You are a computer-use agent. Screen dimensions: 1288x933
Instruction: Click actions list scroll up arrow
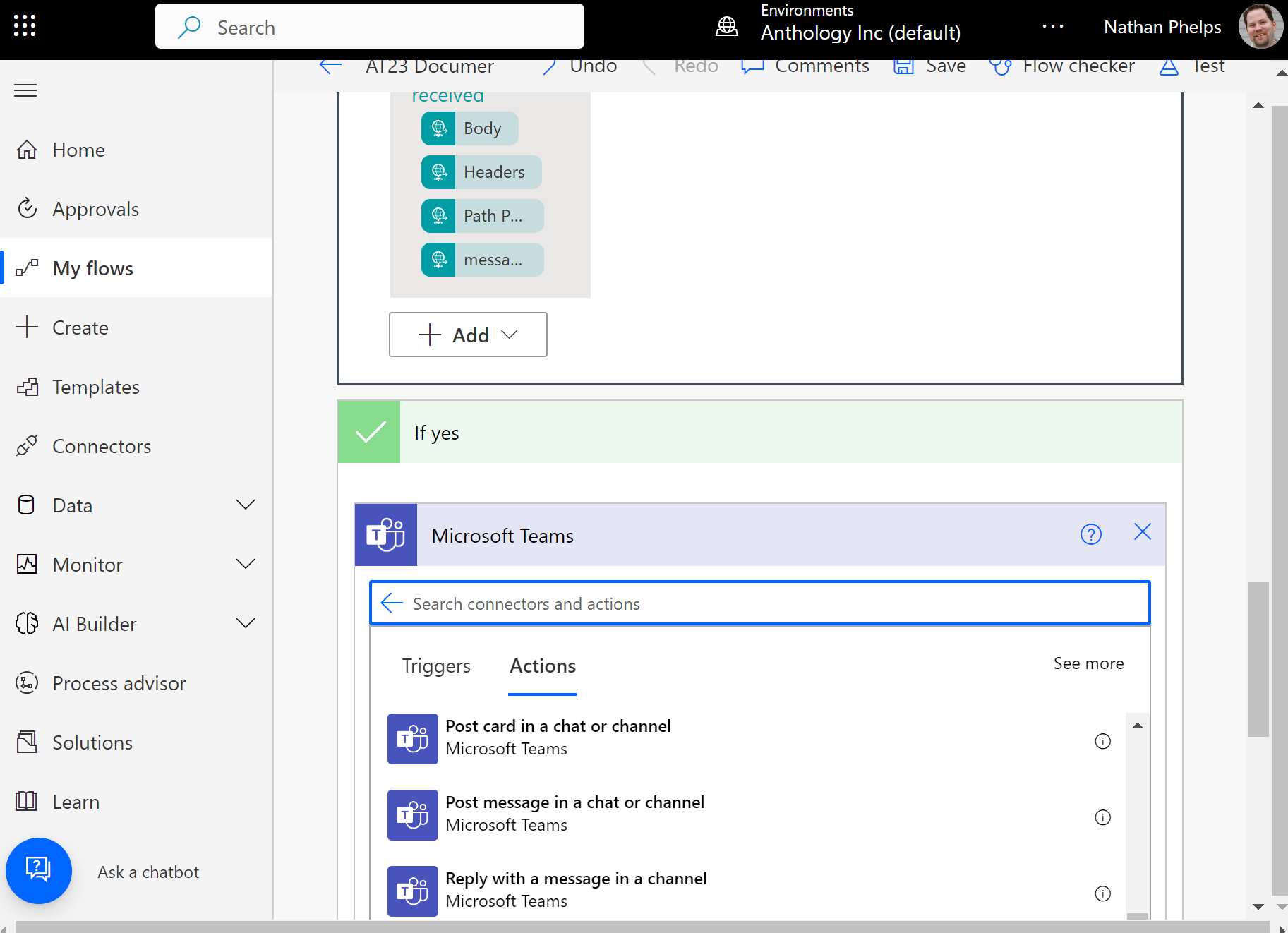click(x=1138, y=726)
